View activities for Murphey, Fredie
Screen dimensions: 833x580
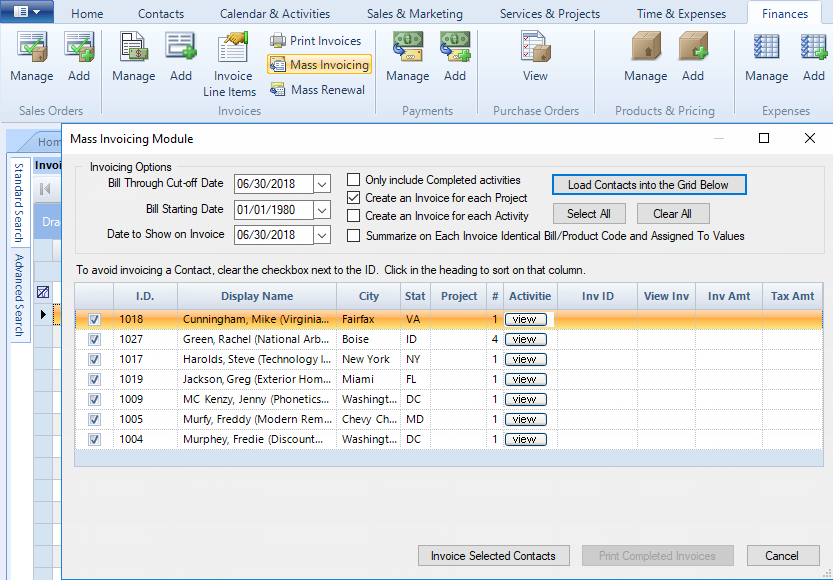[x=525, y=439]
